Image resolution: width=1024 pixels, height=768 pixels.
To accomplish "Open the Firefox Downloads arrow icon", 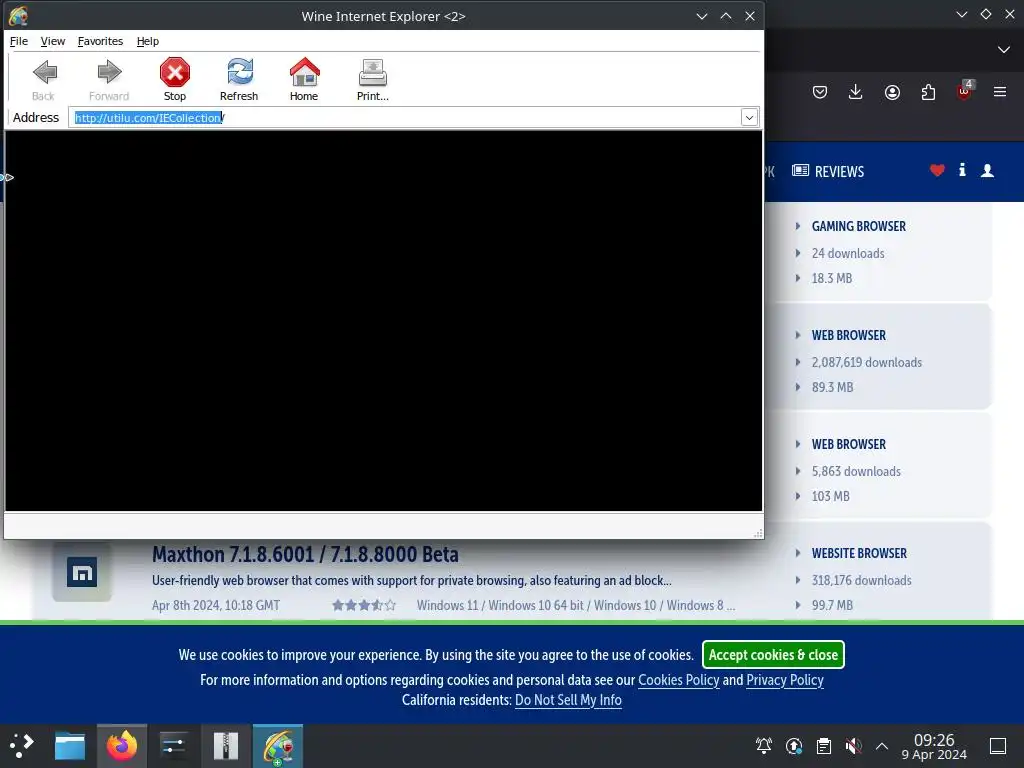I will click(855, 92).
